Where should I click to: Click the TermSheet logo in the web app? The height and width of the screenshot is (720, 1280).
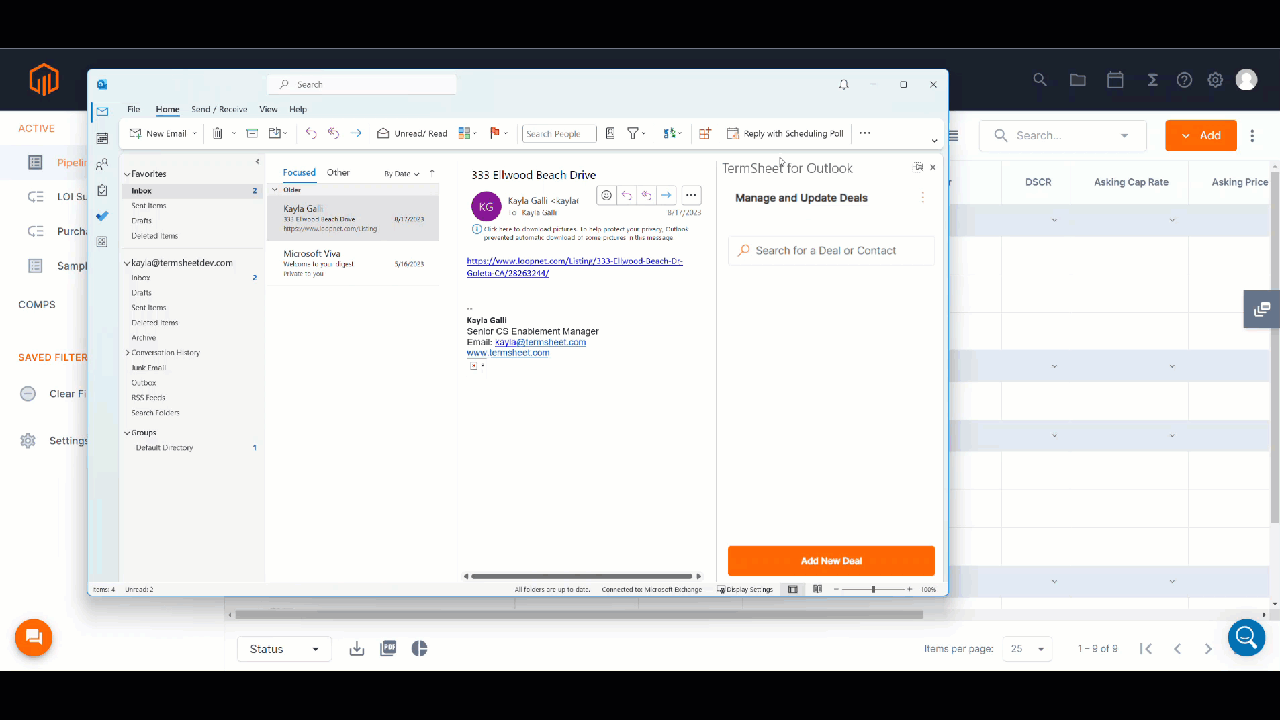(44, 79)
